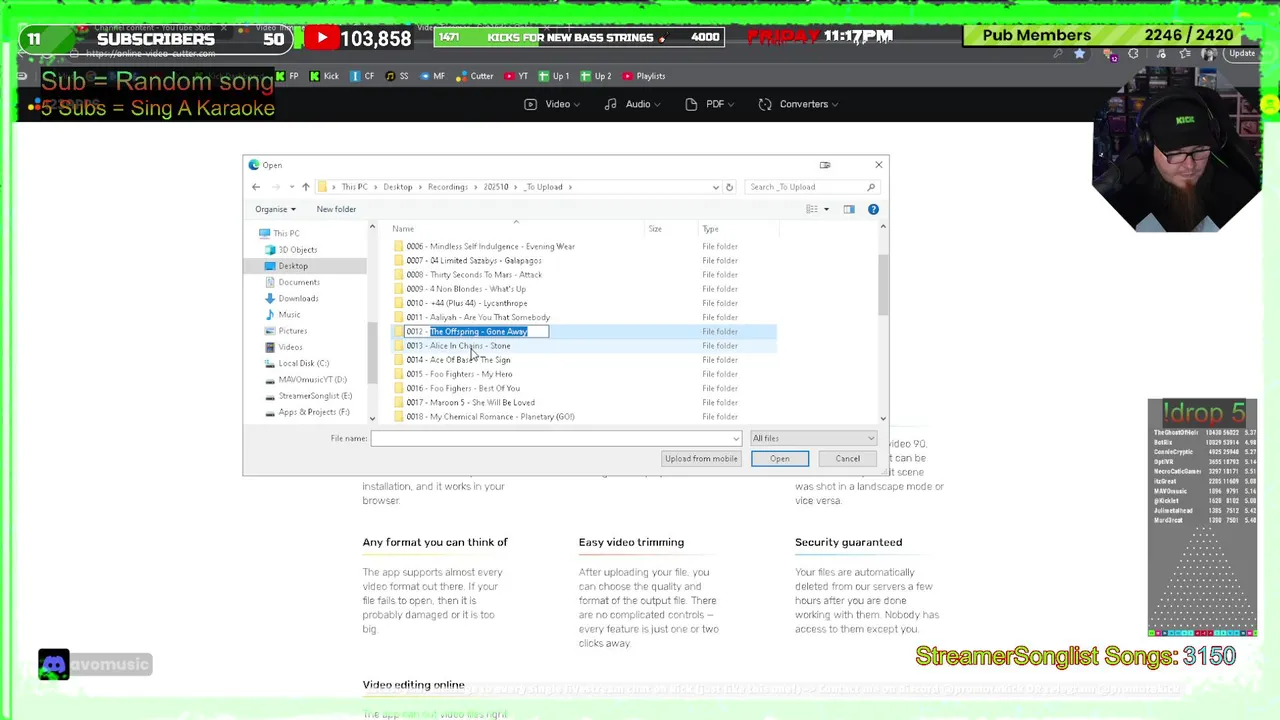
Task: Select Local Disk (C:) drive
Action: pyautogui.click(x=303, y=363)
